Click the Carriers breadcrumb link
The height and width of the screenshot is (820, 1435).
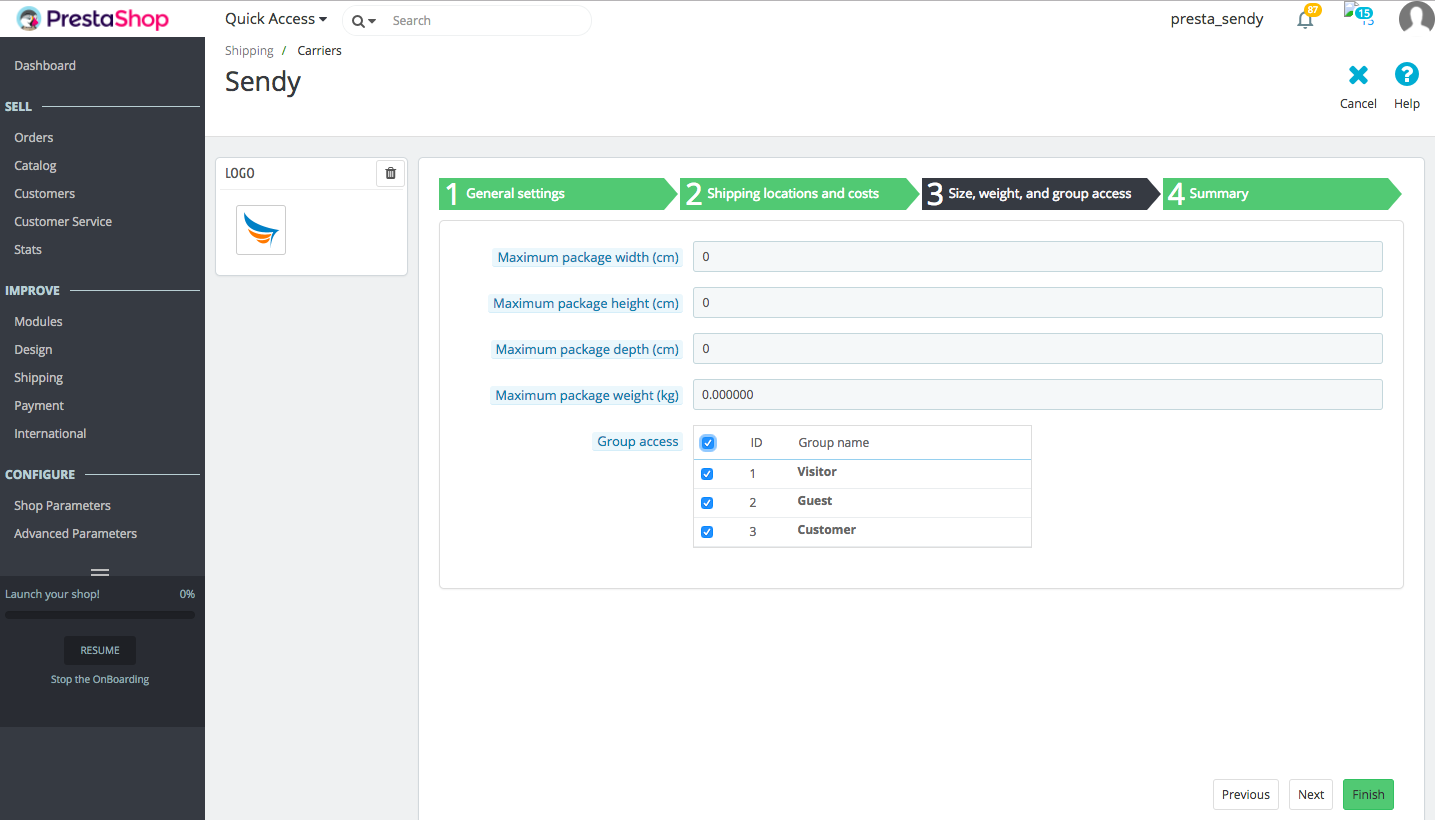click(319, 50)
